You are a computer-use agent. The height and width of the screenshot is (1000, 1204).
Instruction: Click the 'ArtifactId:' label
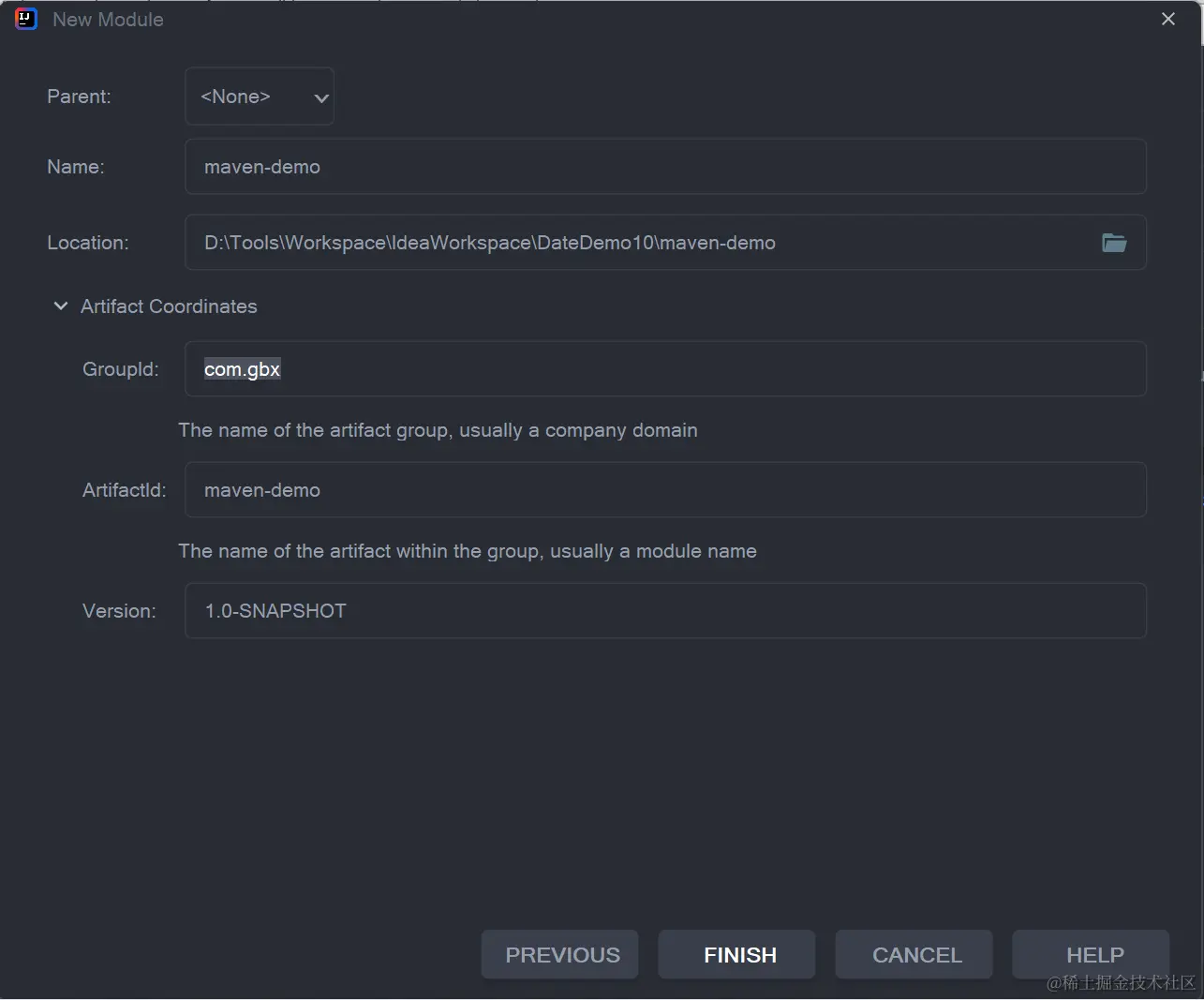coord(125,490)
